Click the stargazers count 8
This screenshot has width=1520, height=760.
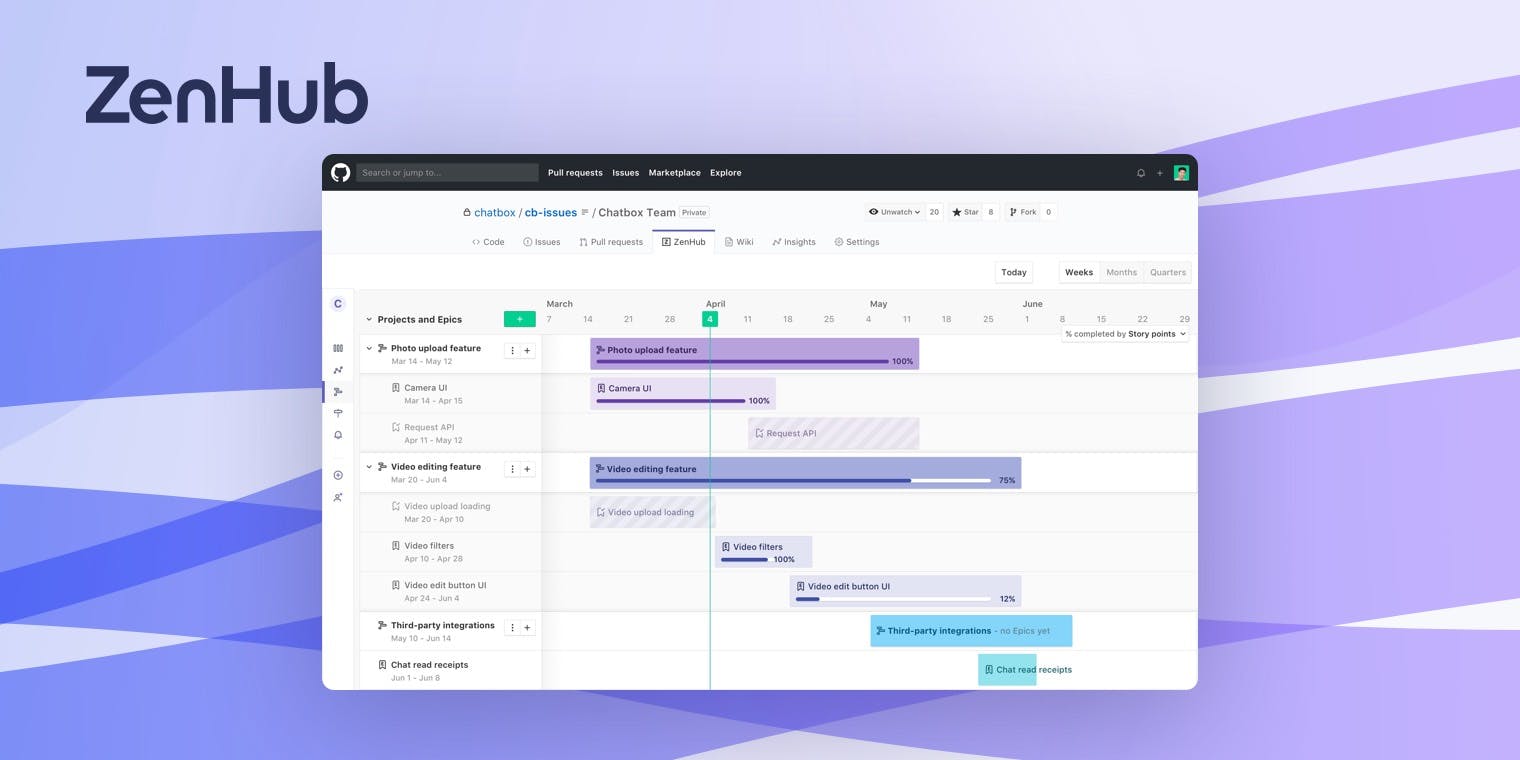(991, 212)
